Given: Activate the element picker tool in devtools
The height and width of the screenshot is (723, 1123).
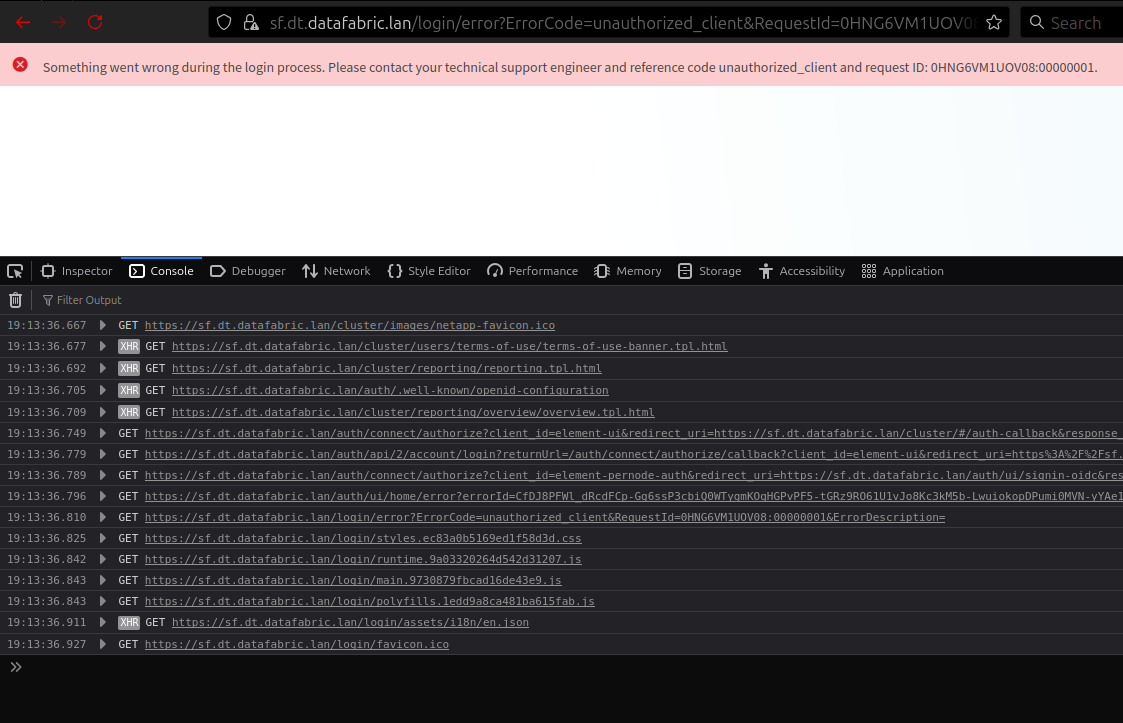Looking at the screenshot, I should pyautogui.click(x=15, y=271).
